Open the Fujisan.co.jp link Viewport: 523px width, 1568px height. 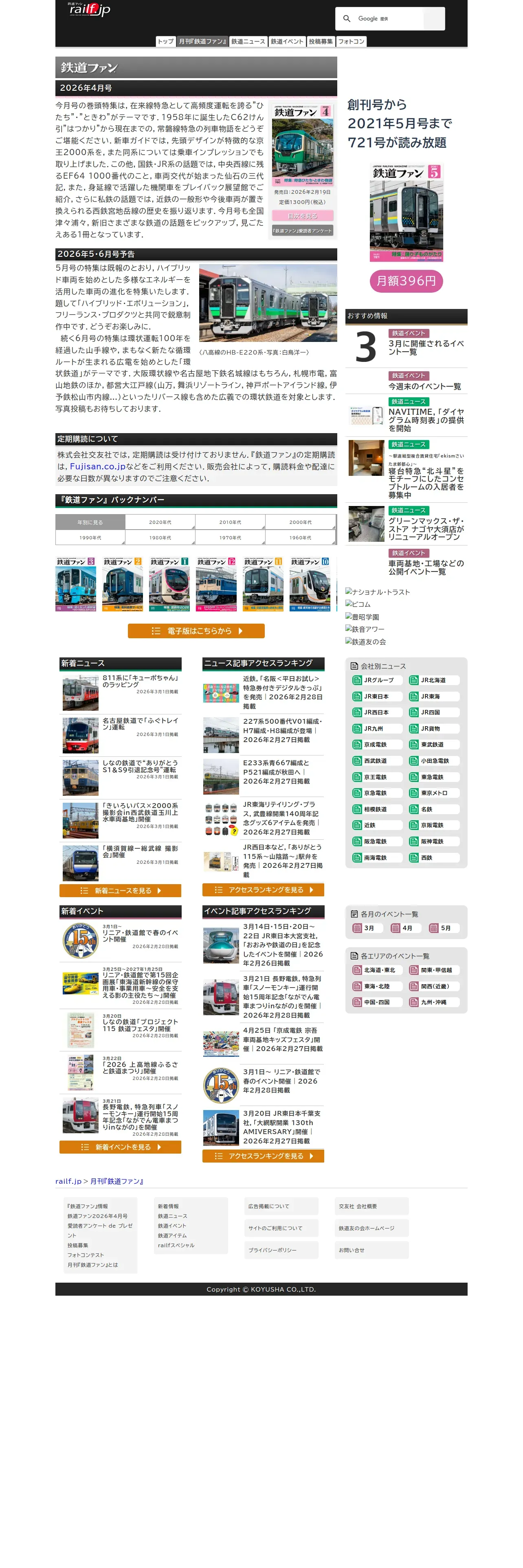[x=97, y=466]
